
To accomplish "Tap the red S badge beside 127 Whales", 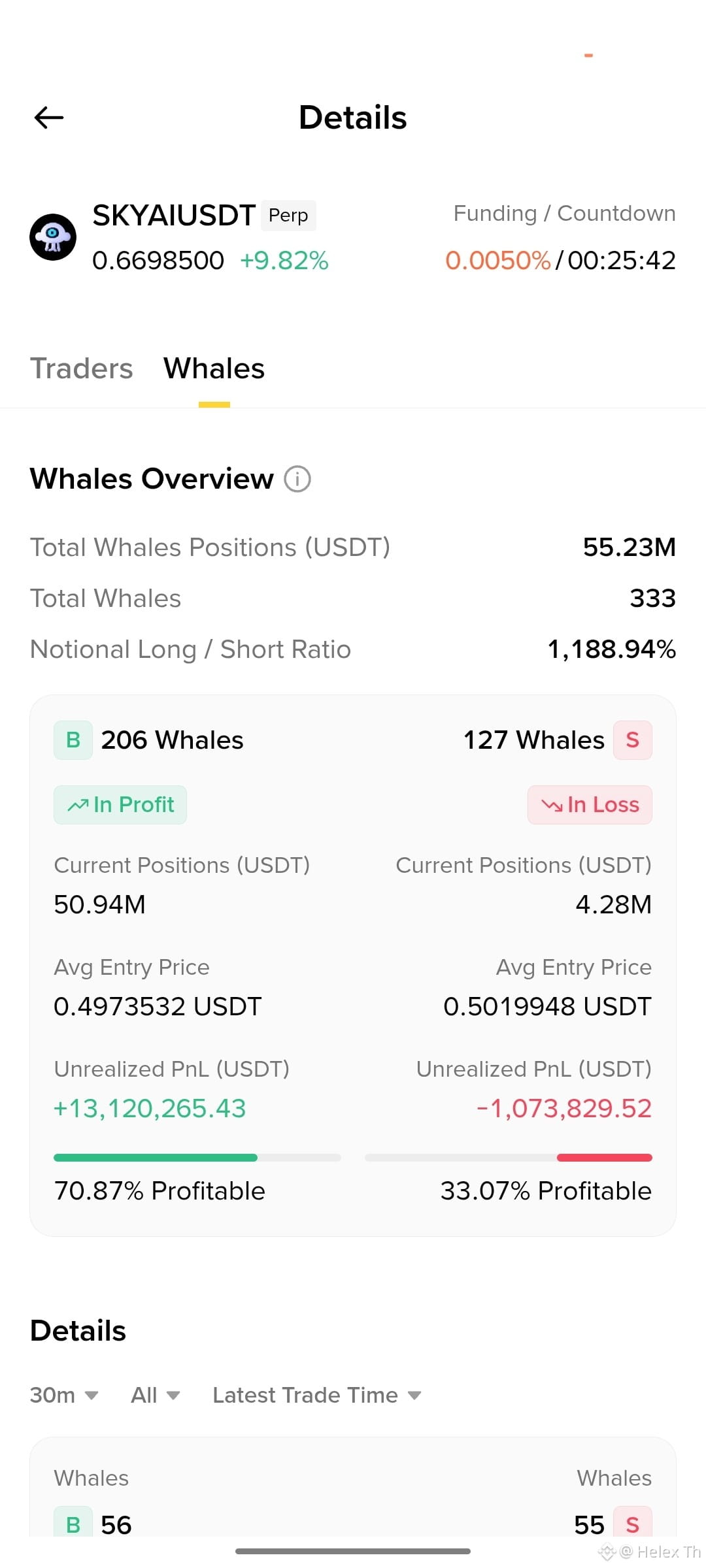I will [x=633, y=740].
